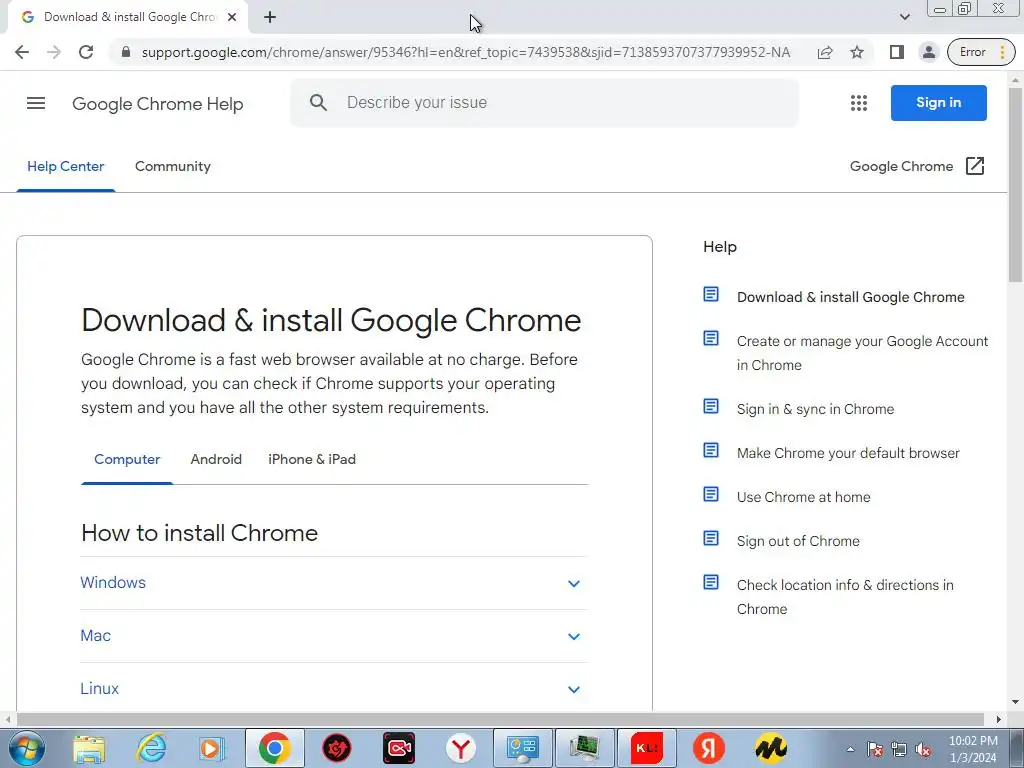The image size is (1024, 768).
Task: Open the screen recorder camera taskbar icon
Action: point(399,748)
